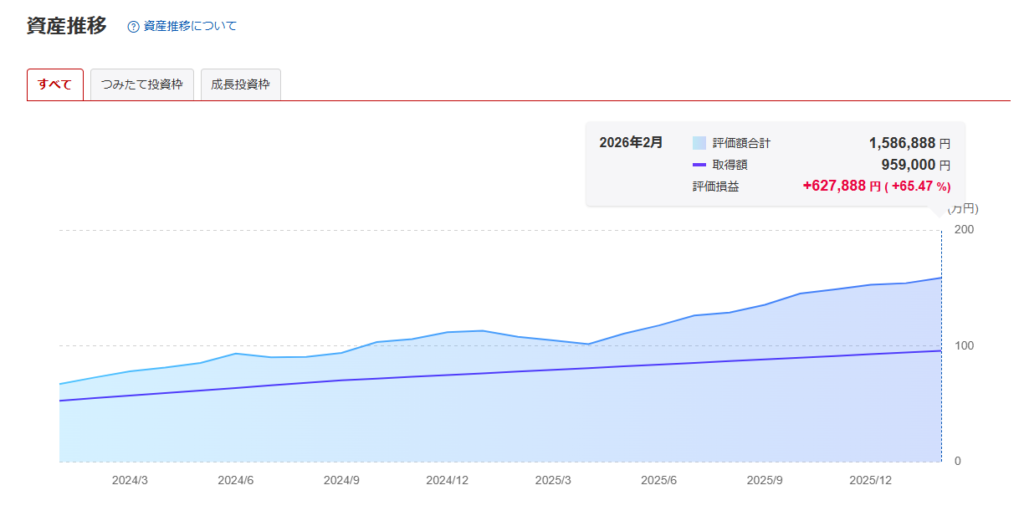Click the 200 y-axis gridline label

tap(964, 230)
